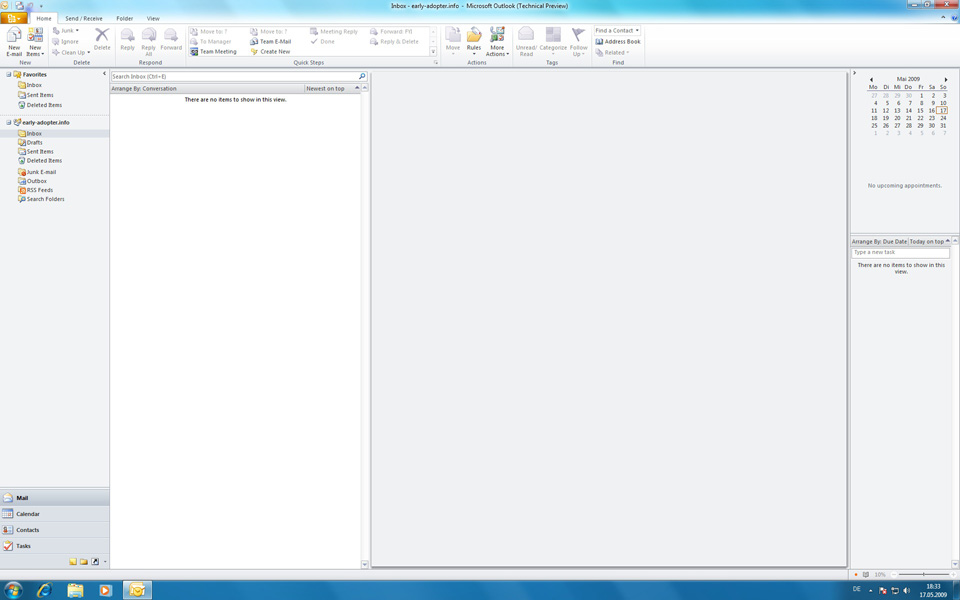
Task: Choose the Team E-Mail quick step
Action: click(x=271, y=42)
